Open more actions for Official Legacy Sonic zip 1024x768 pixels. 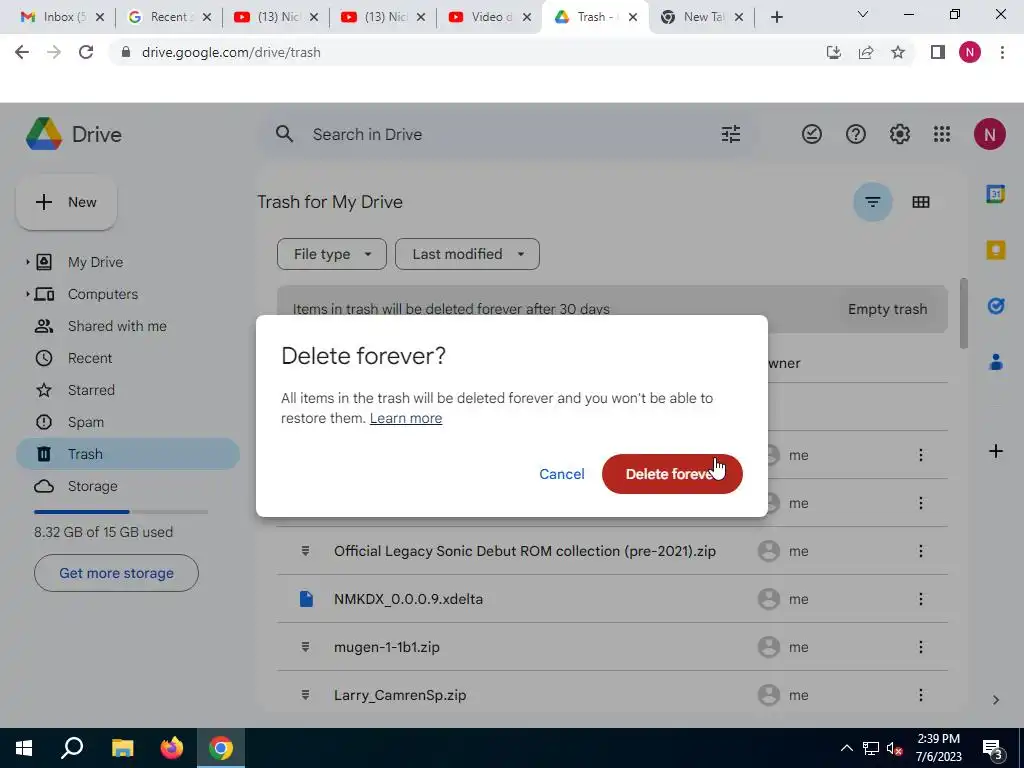921,551
